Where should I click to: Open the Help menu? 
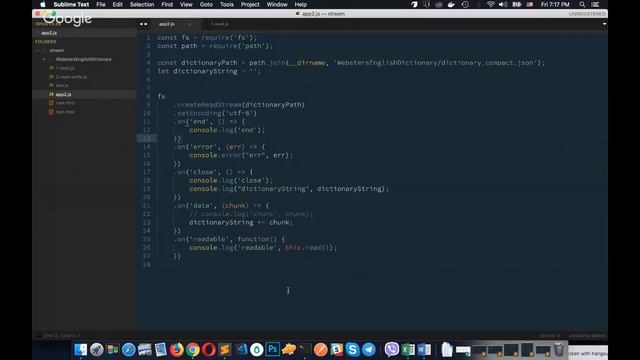[x=300, y=4]
